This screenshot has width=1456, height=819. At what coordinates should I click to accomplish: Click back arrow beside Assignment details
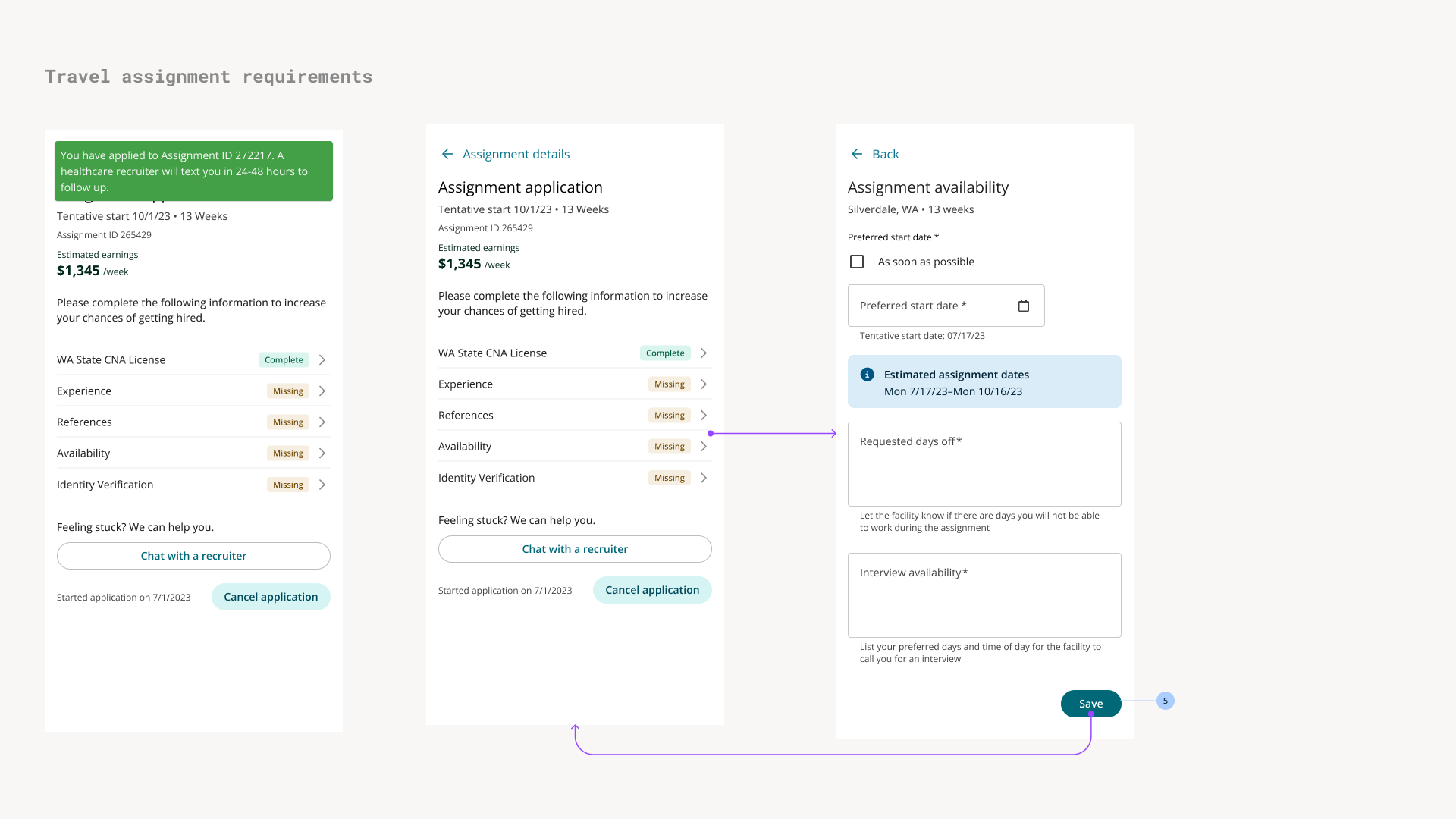pyautogui.click(x=447, y=154)
